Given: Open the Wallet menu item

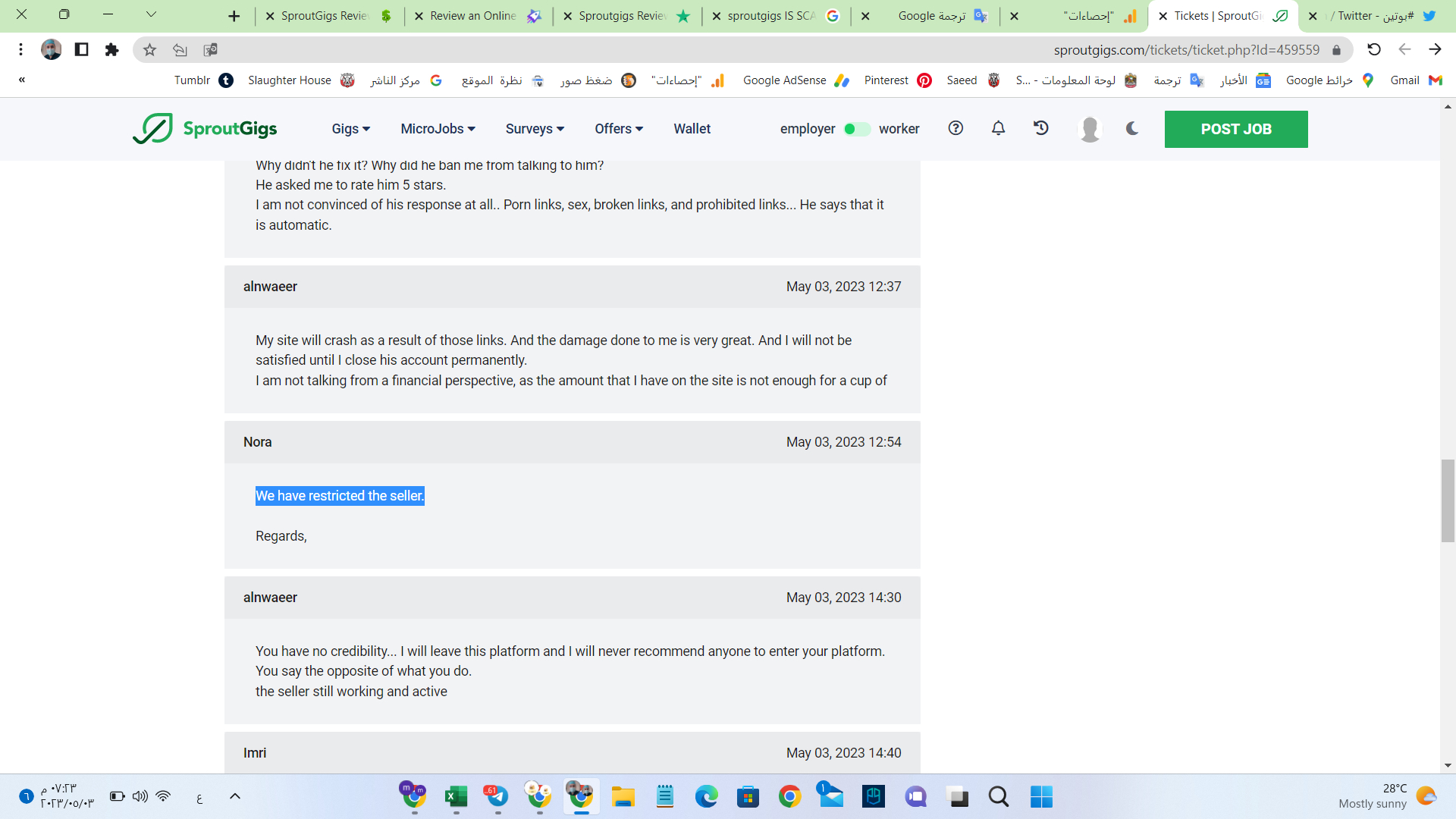Looking at the screenshot, I should click(x=692, y=129).
